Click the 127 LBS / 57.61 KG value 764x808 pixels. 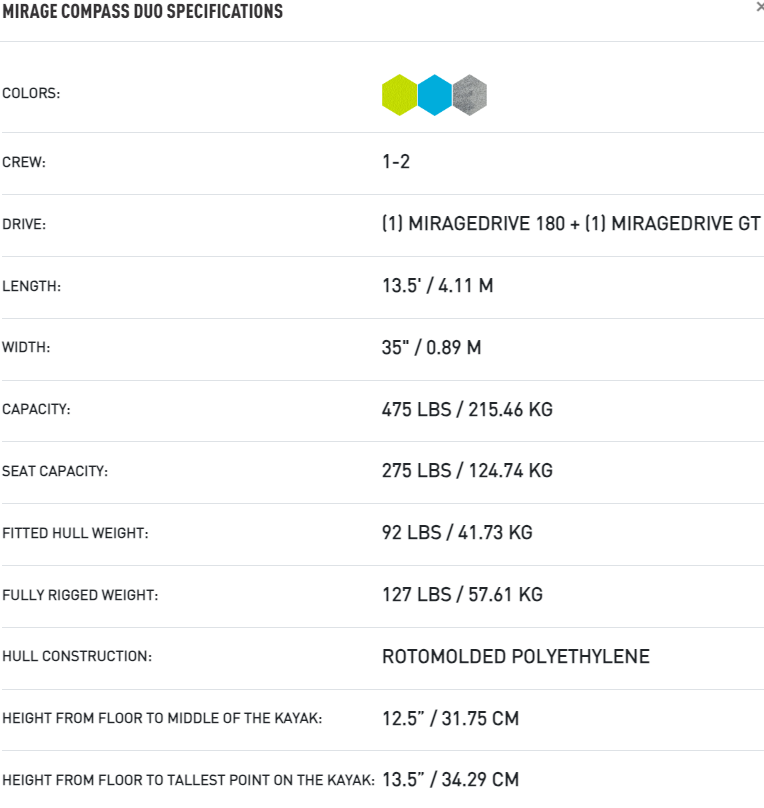click(x=462, y=594)
